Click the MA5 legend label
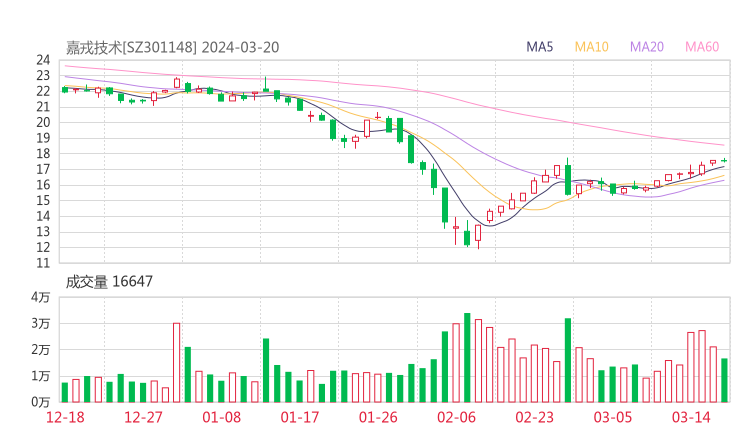 [x=539, y=47]
